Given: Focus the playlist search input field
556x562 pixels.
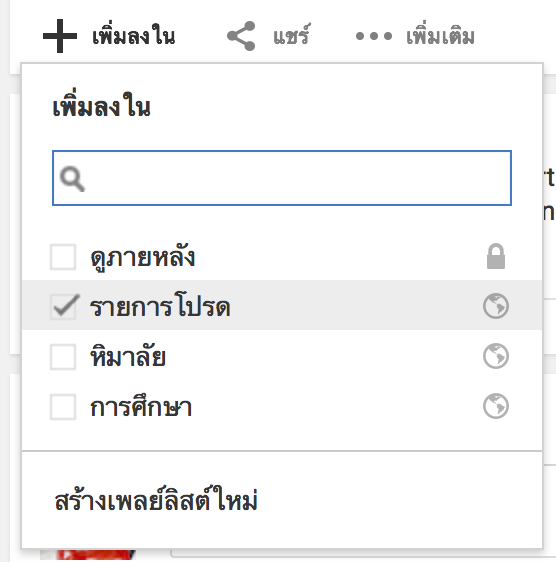Looking at the screenshot, I should (282, 178).
